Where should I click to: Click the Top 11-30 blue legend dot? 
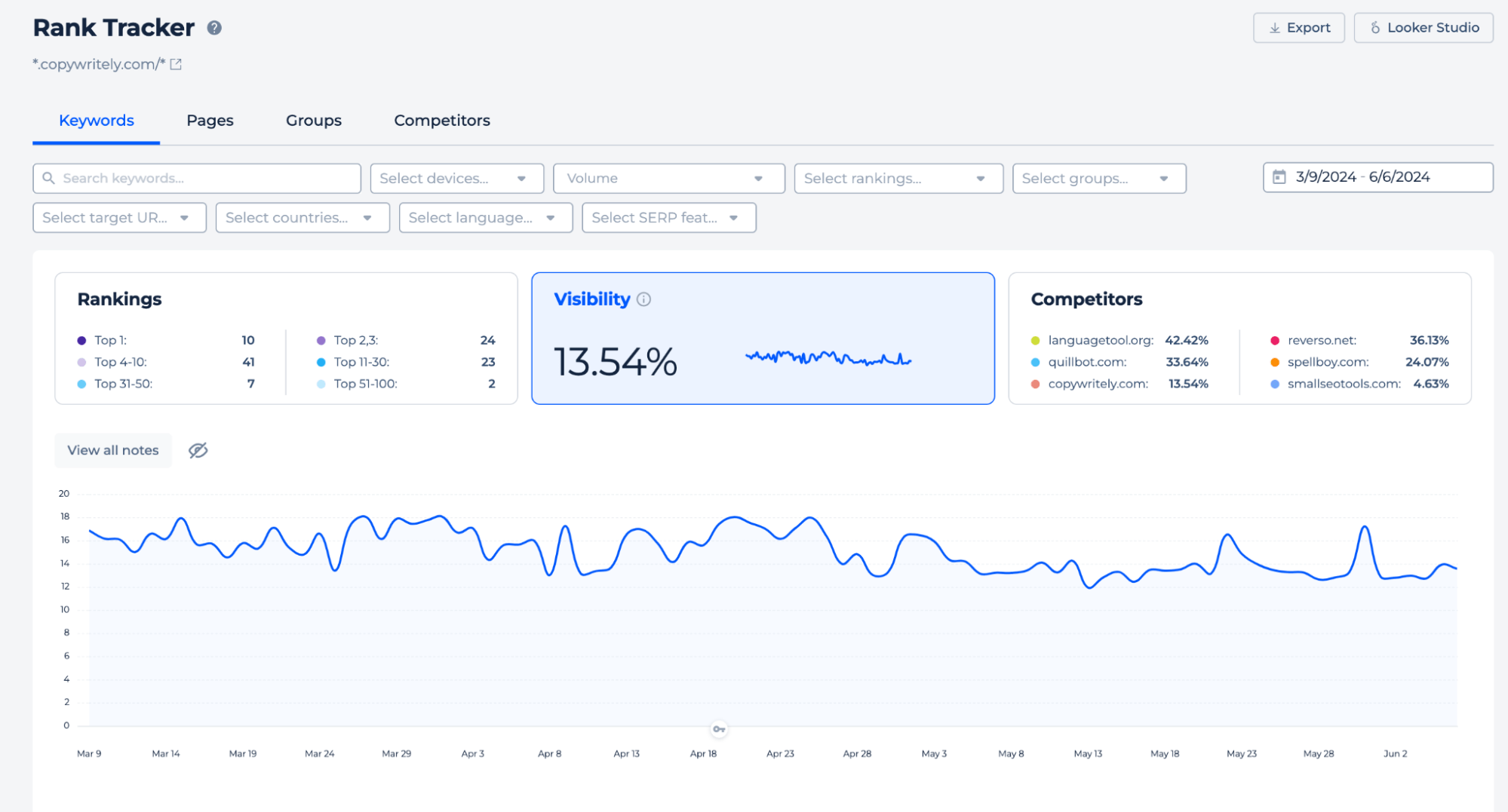click(x=321, y=363)
